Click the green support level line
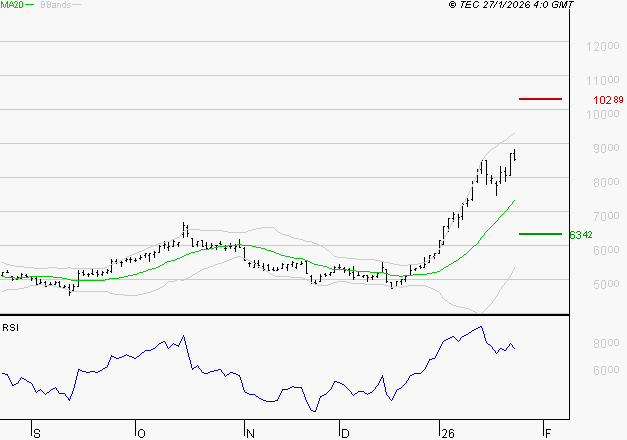627x440 pixels. pos(540,234)
